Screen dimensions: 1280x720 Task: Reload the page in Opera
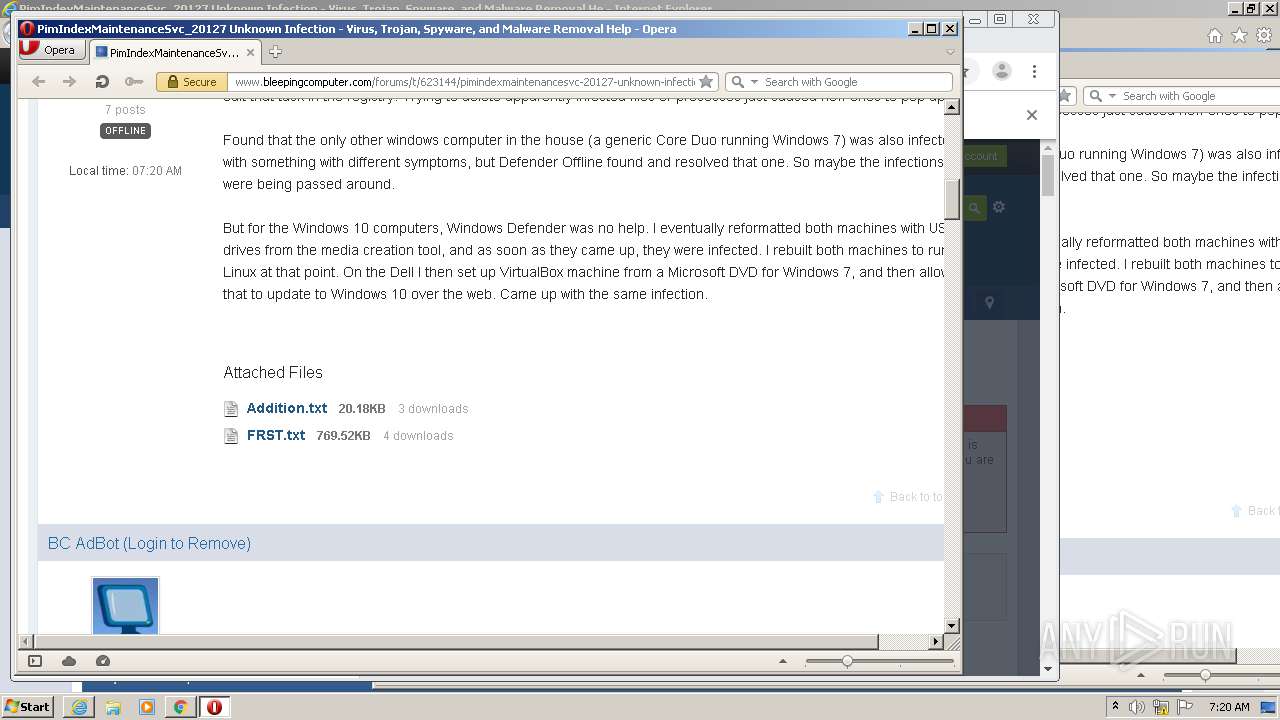(x=101, y=82)
